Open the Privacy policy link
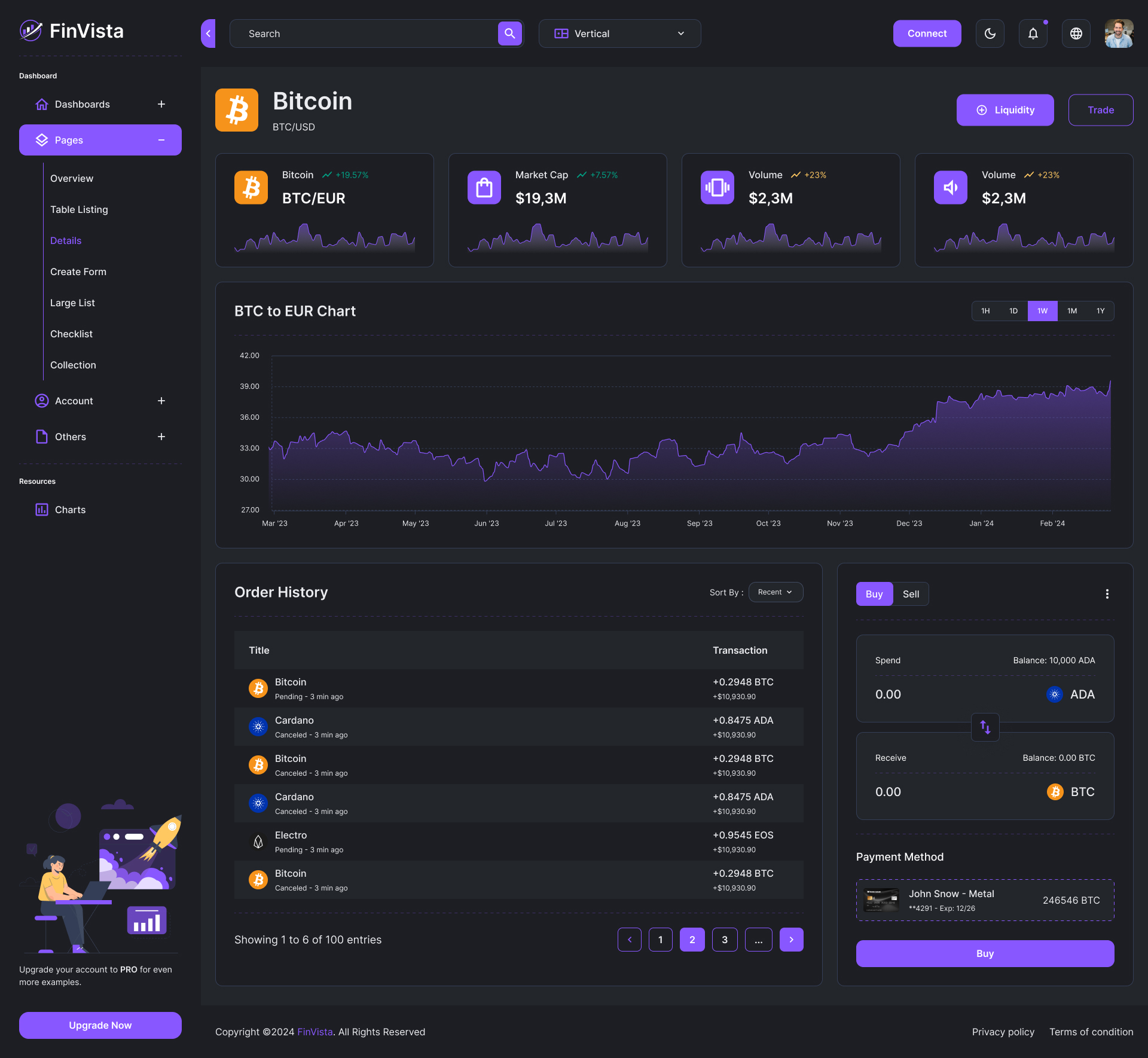Viewport: 1148px width, 1058px height. 1003,1032
